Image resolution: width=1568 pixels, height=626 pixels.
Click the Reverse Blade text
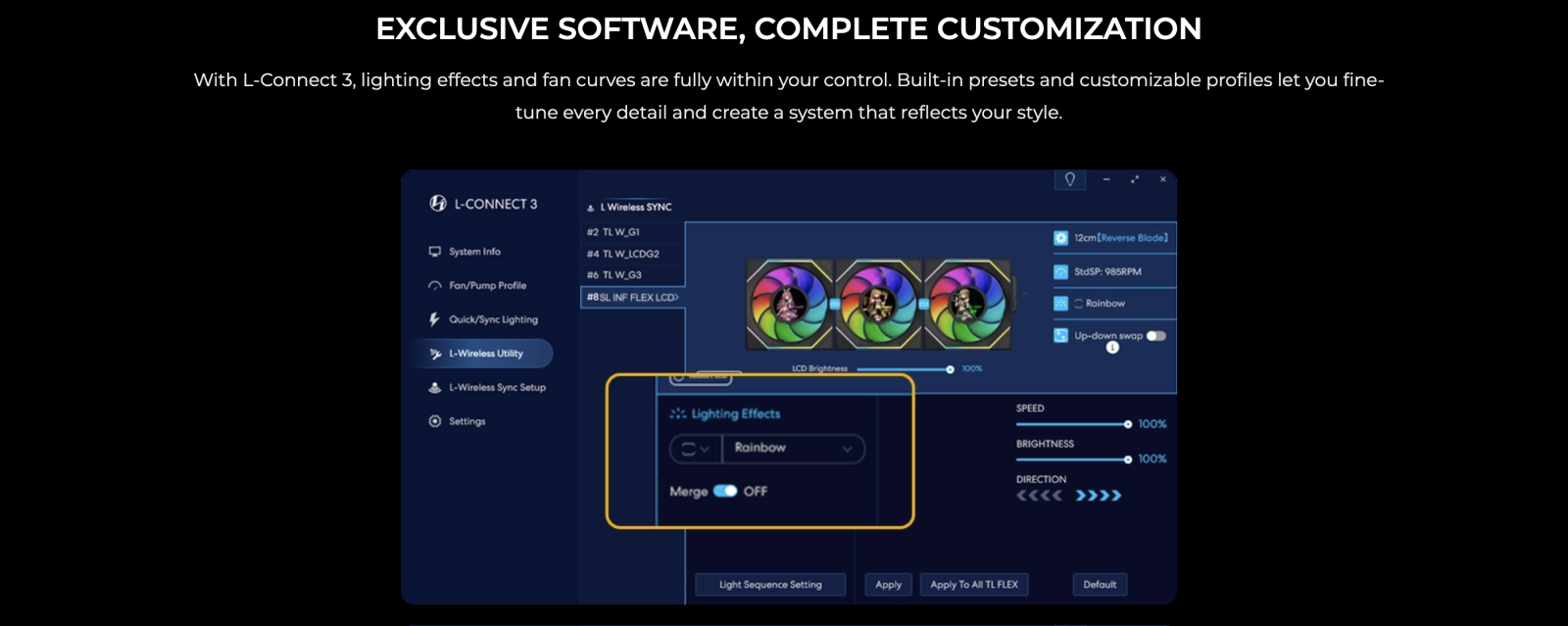tap(1133, 238)
